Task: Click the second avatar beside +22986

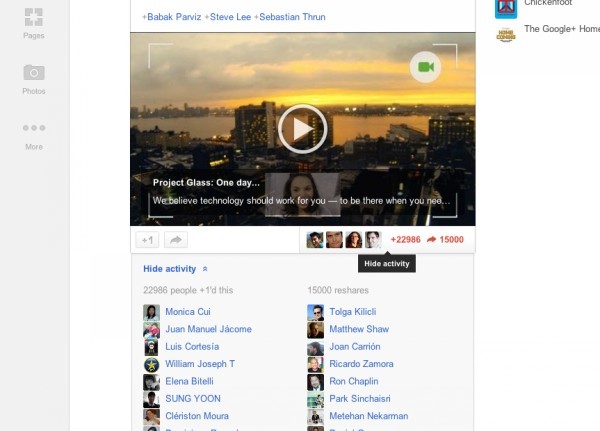Action: (334, 240)
